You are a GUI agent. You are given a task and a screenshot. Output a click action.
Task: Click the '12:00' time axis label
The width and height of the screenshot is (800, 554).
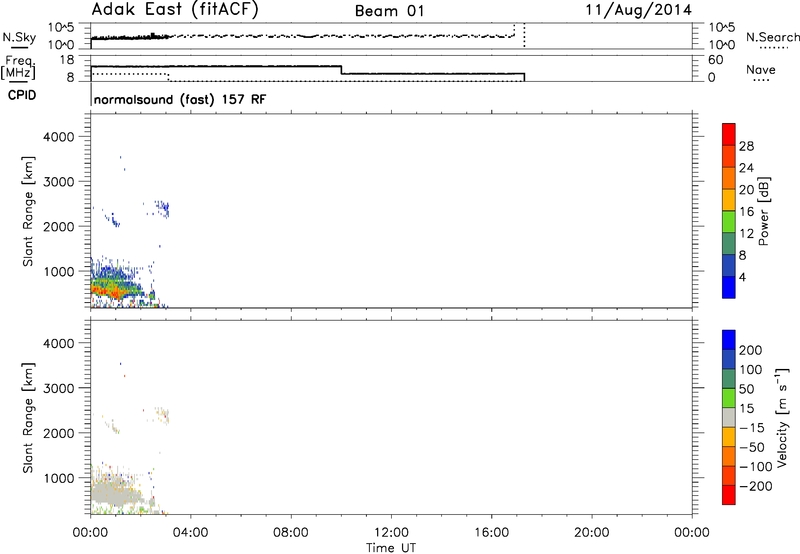pyautogui.click(x=391, y=533)
